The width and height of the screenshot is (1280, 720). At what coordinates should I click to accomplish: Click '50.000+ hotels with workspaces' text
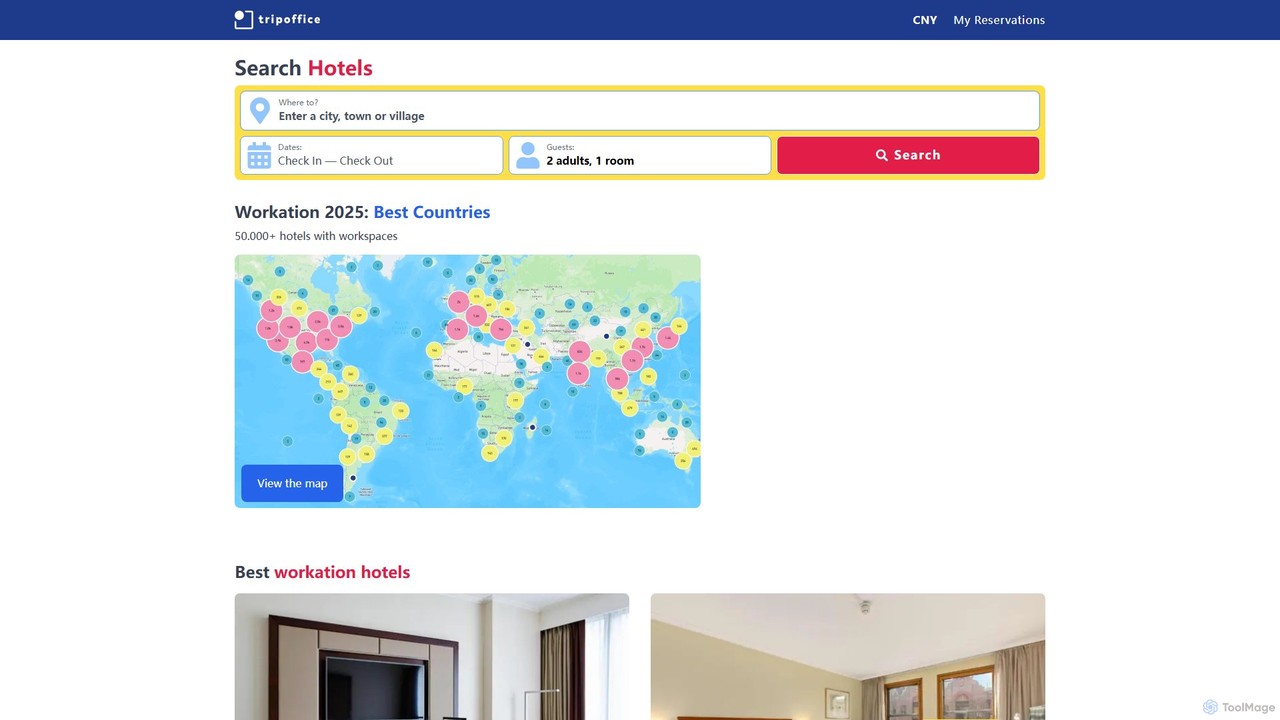[x=316, y=236]
